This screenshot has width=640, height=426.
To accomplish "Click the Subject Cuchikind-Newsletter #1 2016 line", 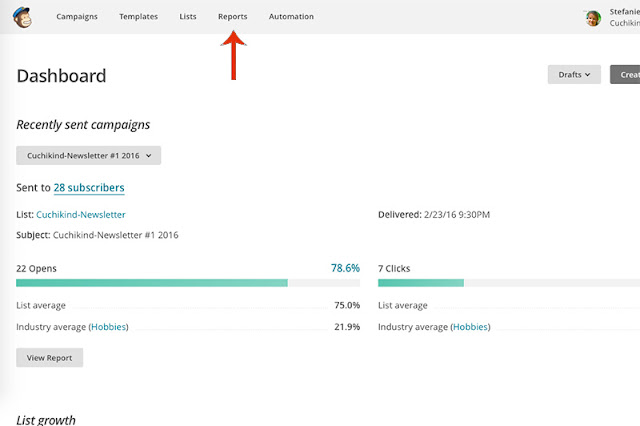I will tap(97, 235).
